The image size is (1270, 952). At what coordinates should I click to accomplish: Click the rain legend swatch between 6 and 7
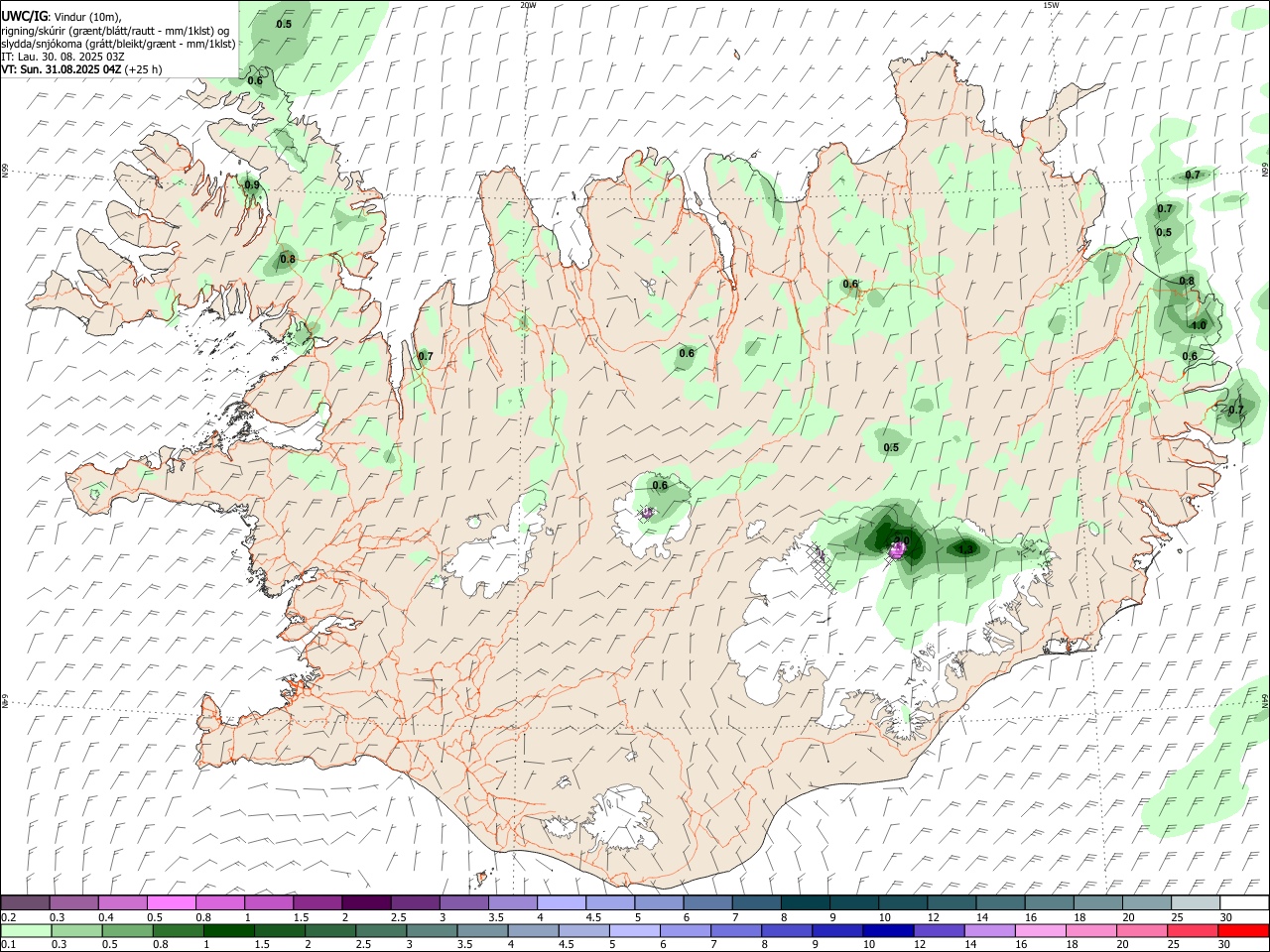coord(686,930)
